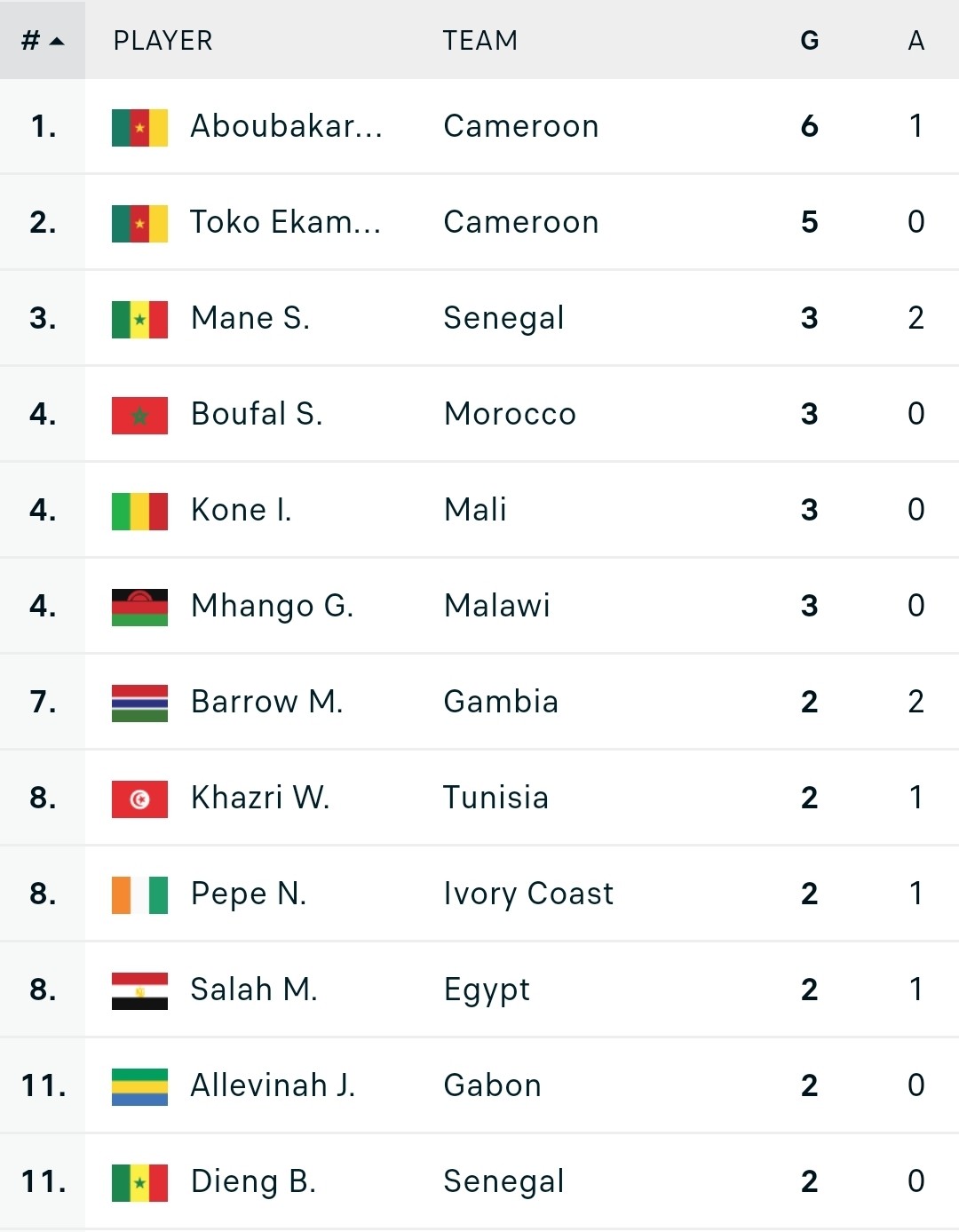Click the Cameroon flag beside Aboubakar

(x=139, y=127)
